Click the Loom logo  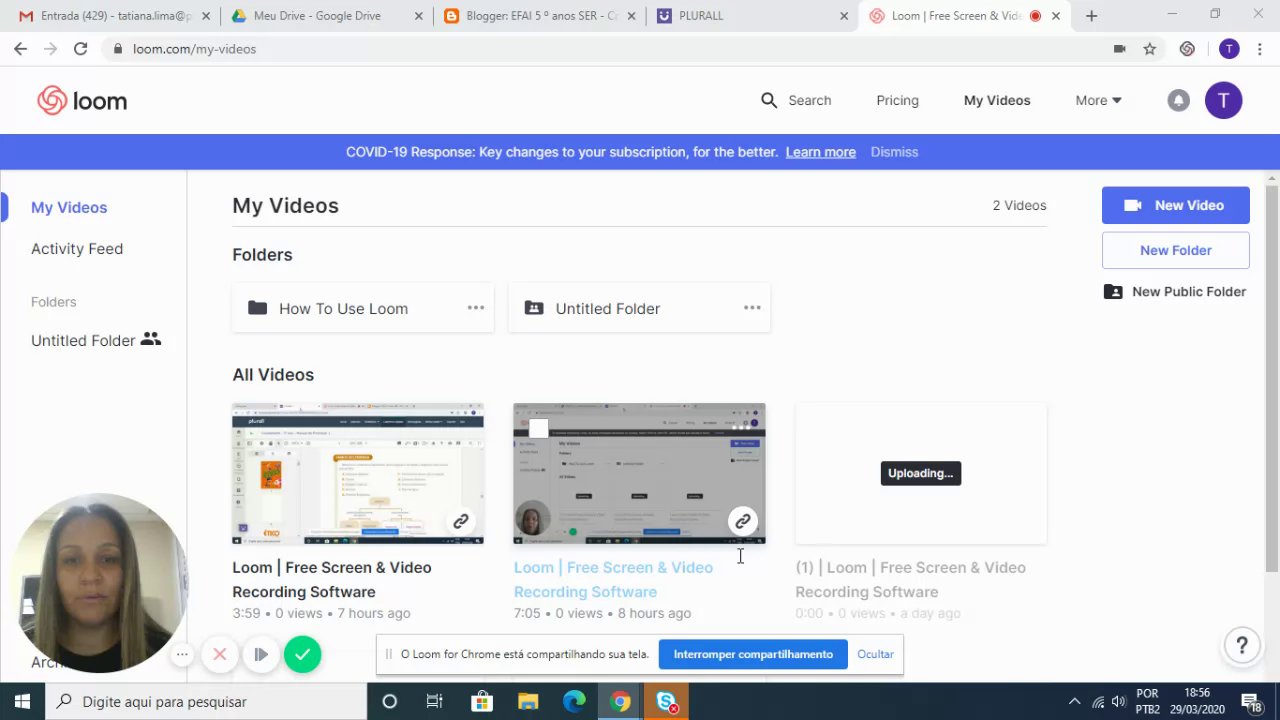pyautogui.click(x=82, y=100)
